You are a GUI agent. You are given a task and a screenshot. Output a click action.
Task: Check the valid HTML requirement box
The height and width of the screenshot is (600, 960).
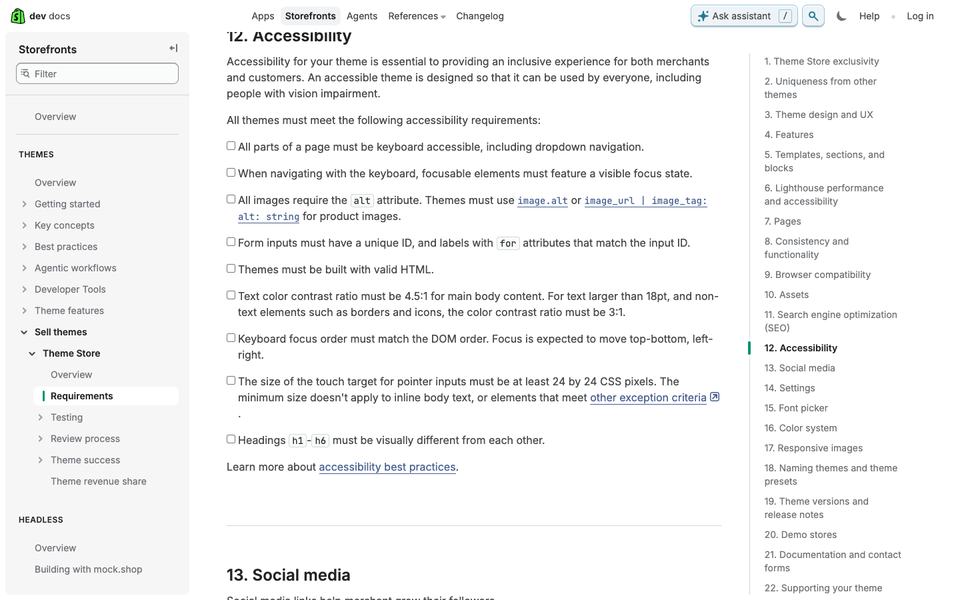[x=231, y=268]
